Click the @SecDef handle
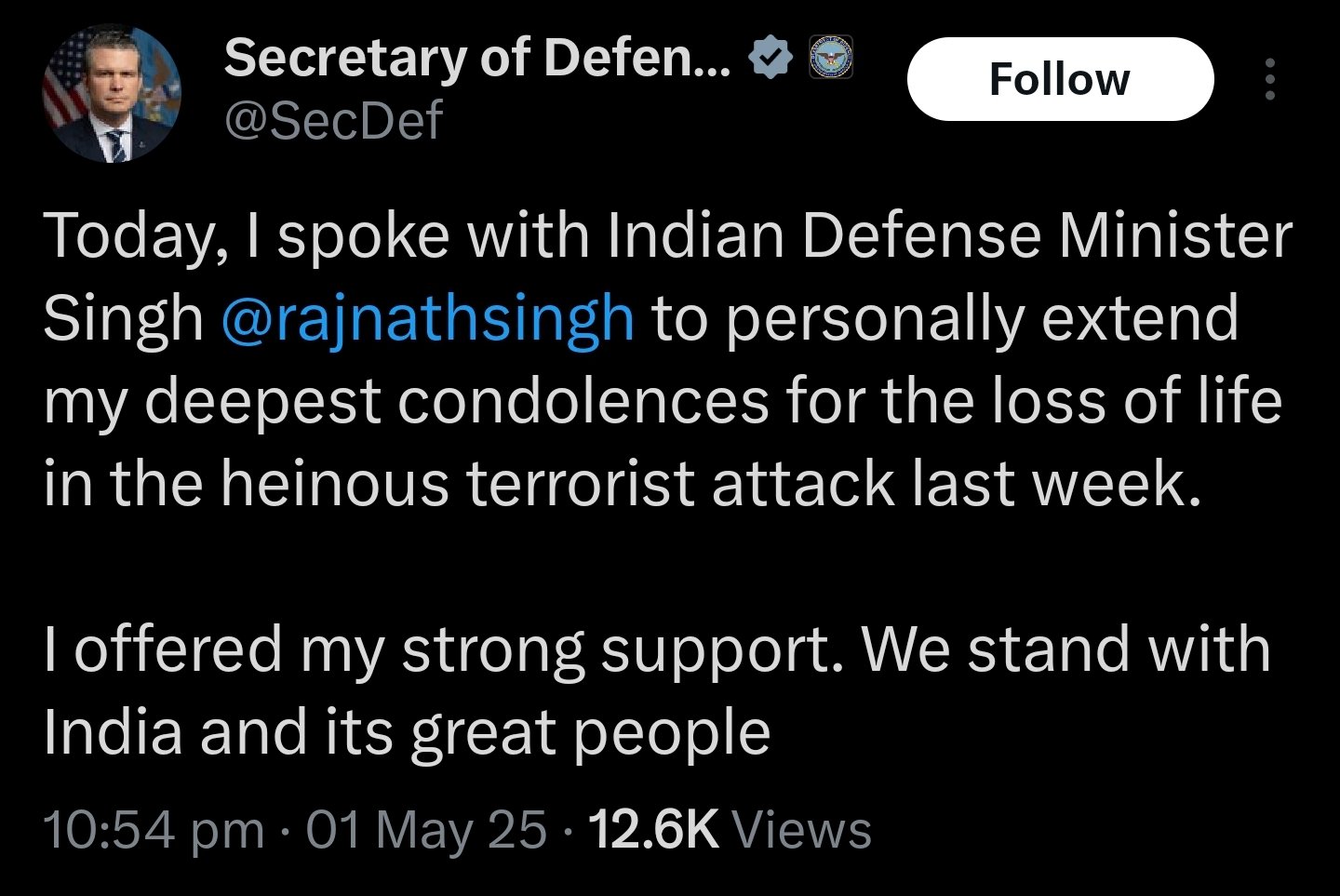 pos(332,118)
